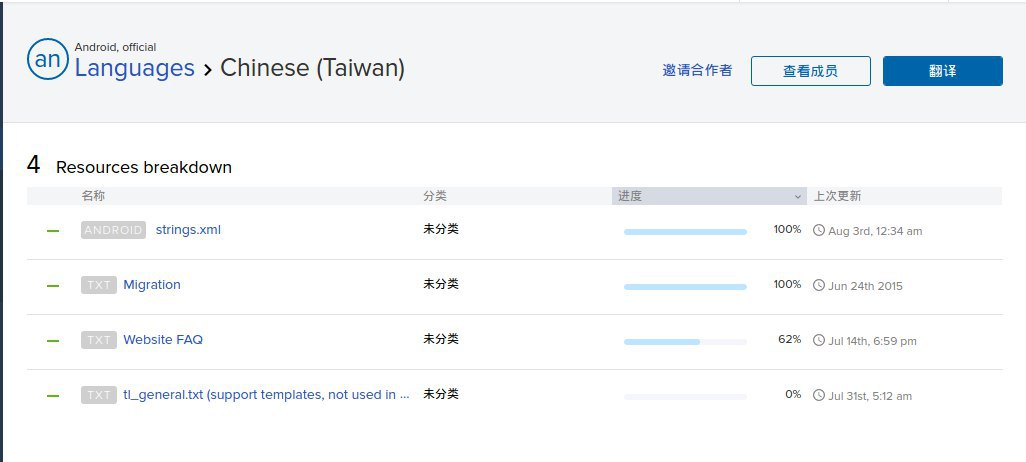The height and width of the screenshot is (462, 1026).
Task: Sort resources by the 分类 column header
Action: [435, 196]
